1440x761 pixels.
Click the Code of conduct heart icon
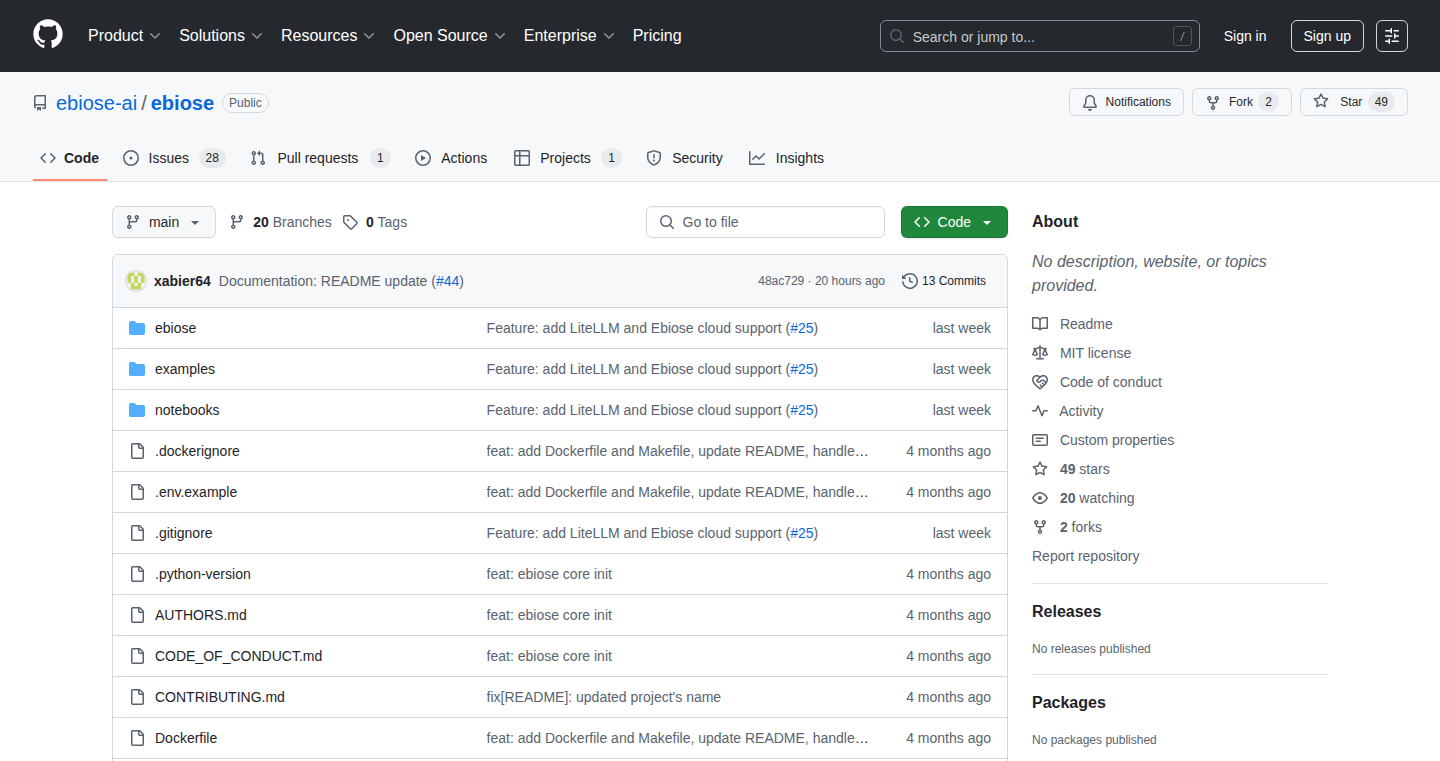tap(1040, 382)
